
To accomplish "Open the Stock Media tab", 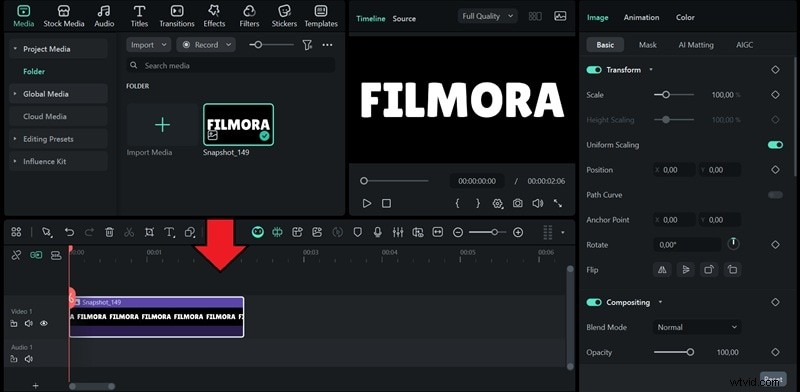I will (64, 16).
